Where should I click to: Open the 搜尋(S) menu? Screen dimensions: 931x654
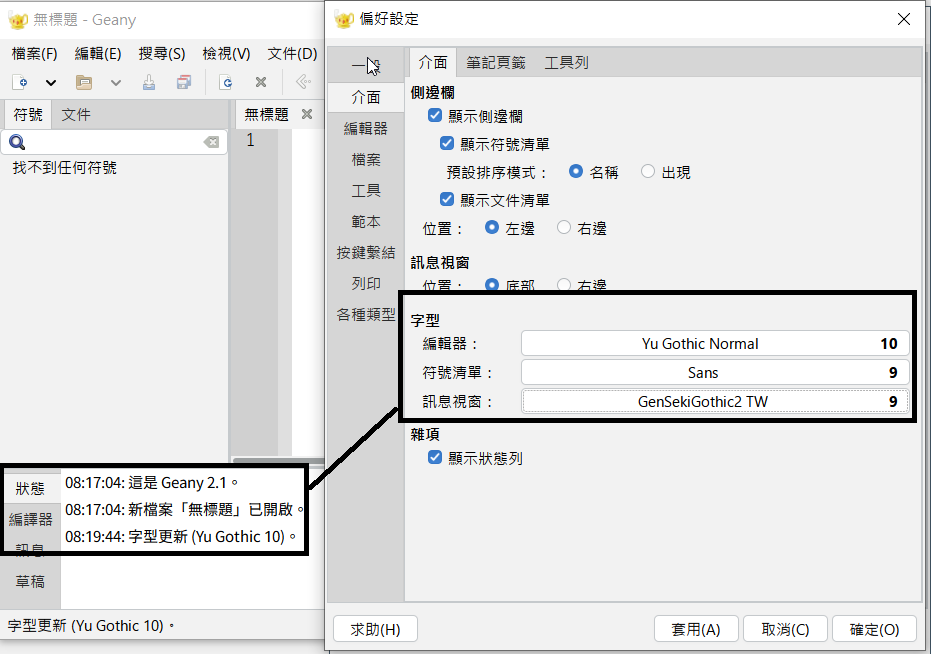point(161,54)
